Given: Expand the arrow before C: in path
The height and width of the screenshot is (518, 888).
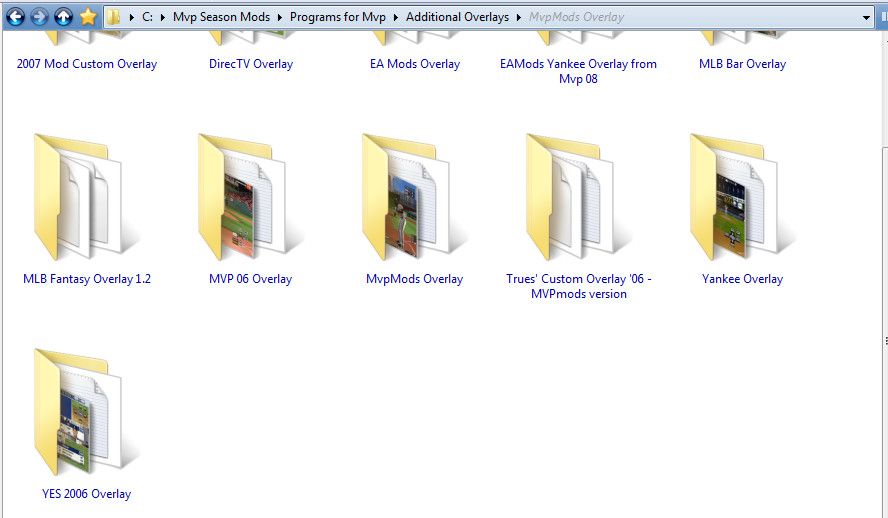Looking at the screenshot, I should (x=131, y=18).
